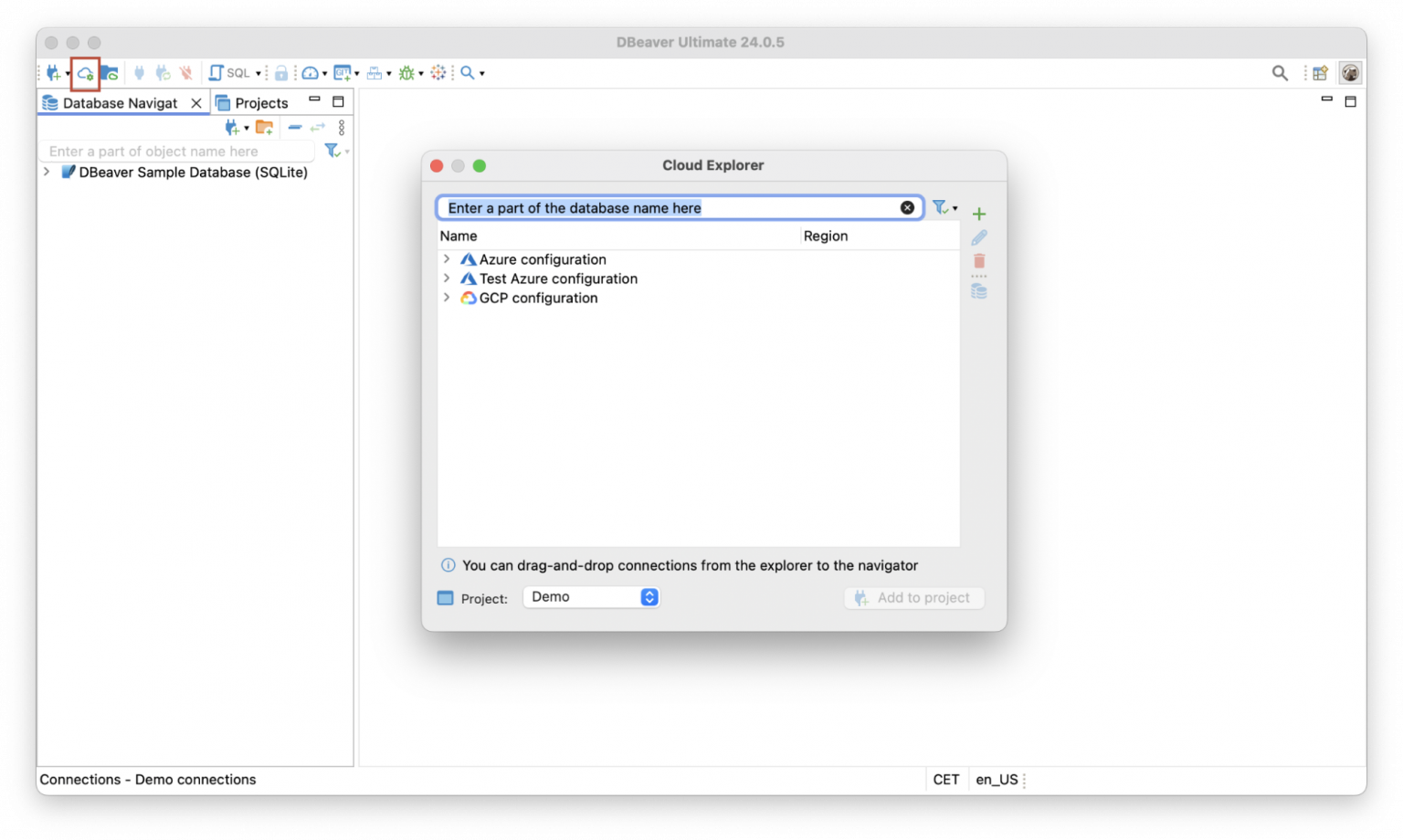Launch the debug bug toolbar icon
The image size is (1403, 840).
pyautogui.click(x=406, y=73)
